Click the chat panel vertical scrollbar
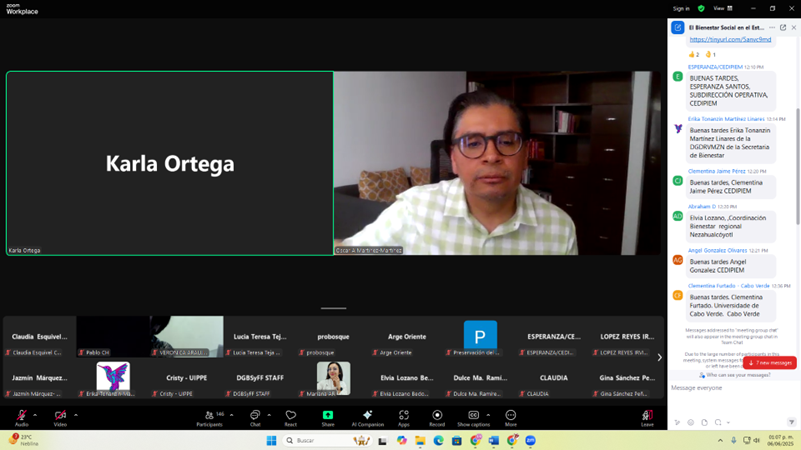This screenshot has width=801, height=450. point(798,166)
